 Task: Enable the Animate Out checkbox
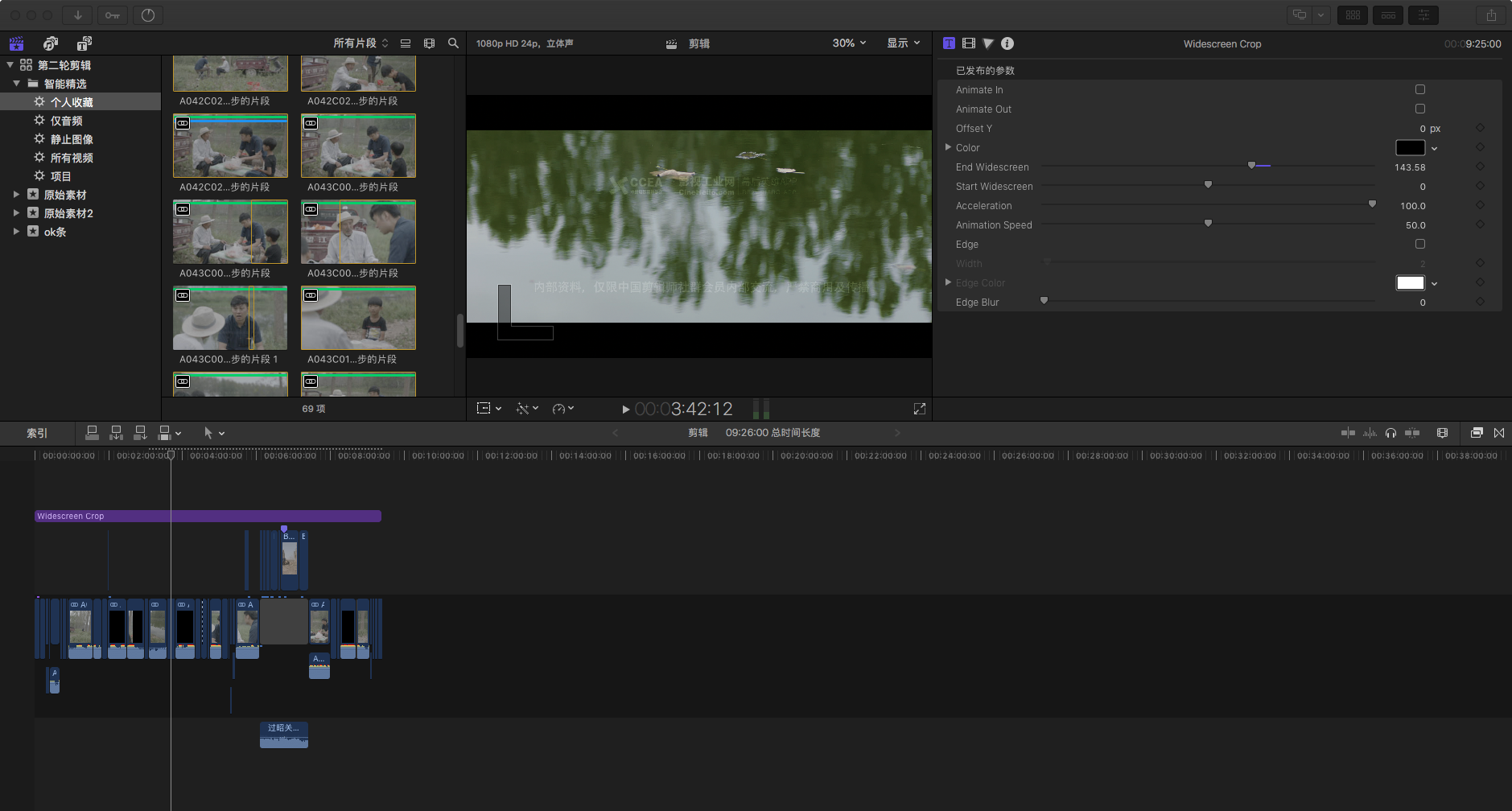[1420, 109]
